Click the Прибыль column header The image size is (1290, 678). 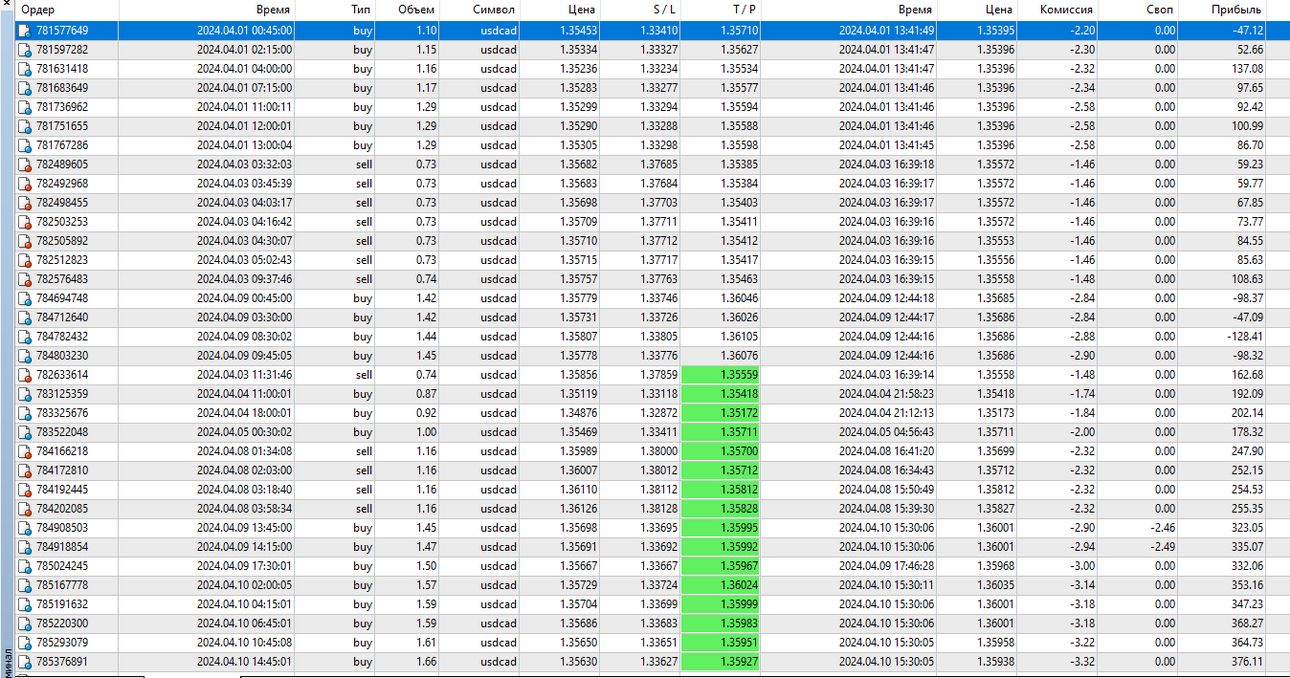(x=1235, y=10)
